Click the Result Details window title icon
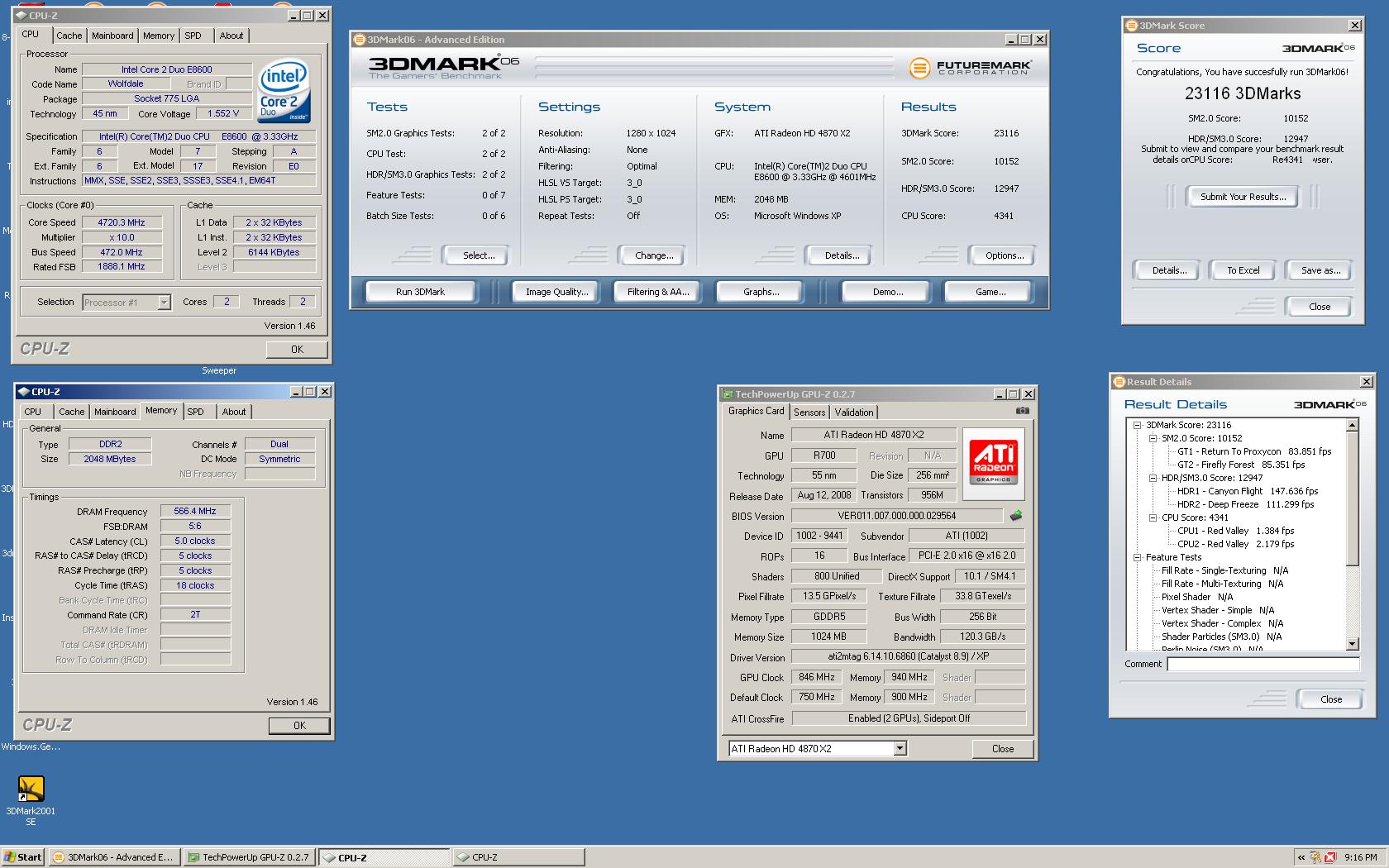 coord(1119,381)
